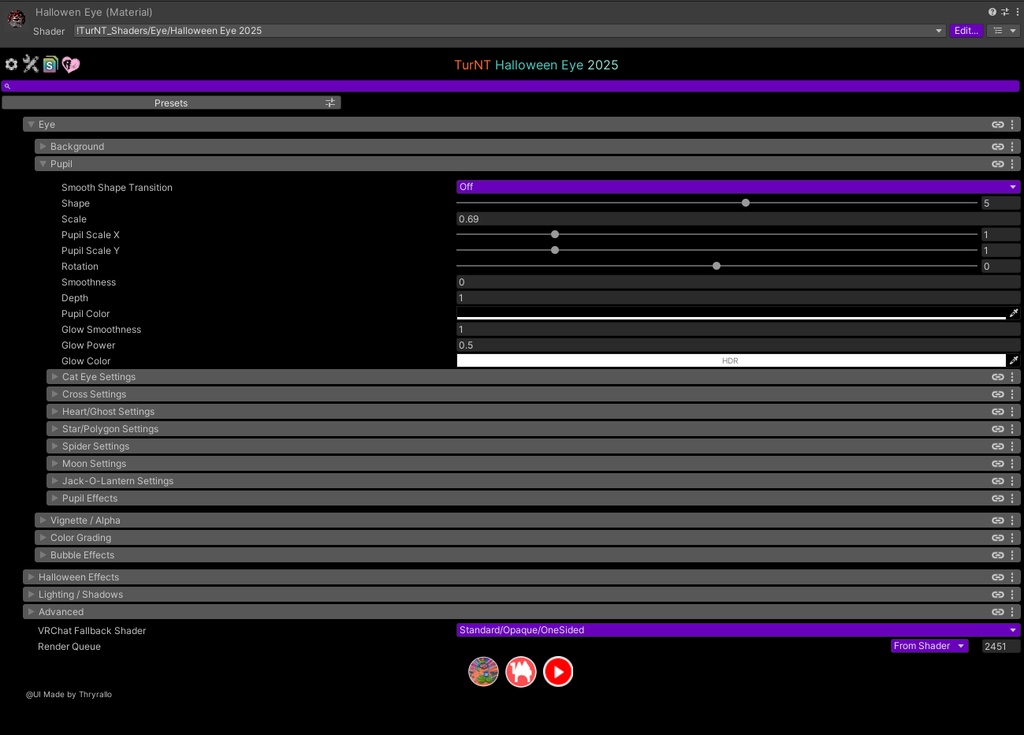Pick Pupil Color with eyedropper
The height and width of the screenshot is (735, 1024).
pos(1014,314)
